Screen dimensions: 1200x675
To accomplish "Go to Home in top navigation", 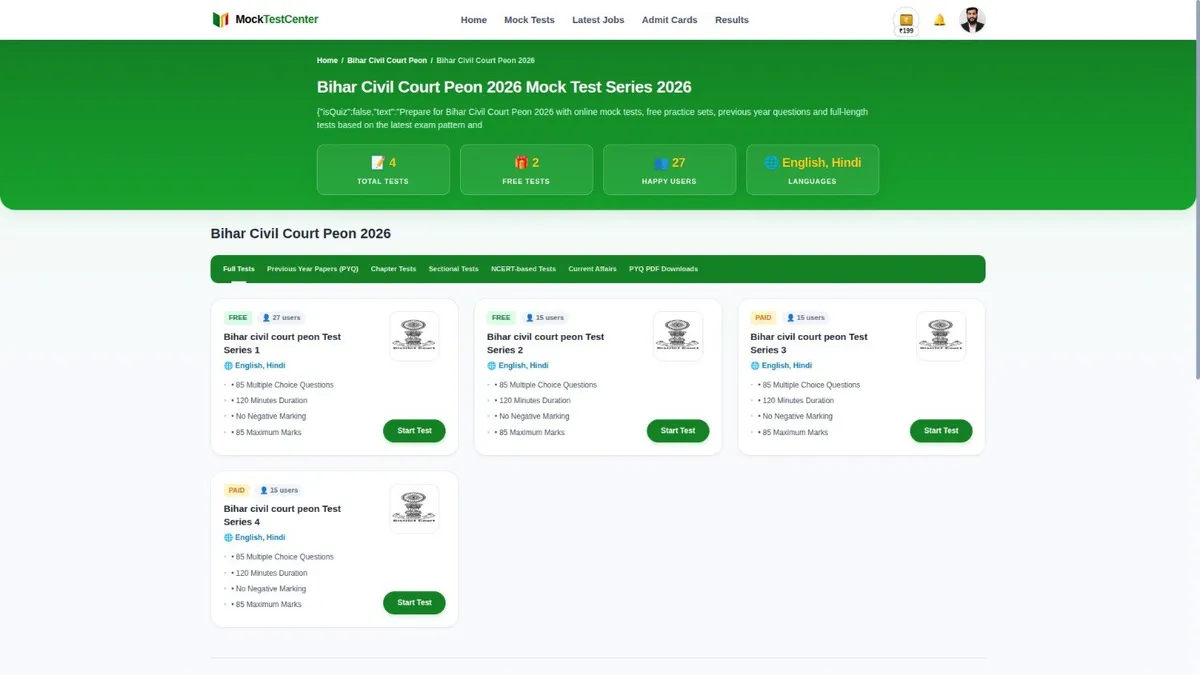I will click(474, 20).
